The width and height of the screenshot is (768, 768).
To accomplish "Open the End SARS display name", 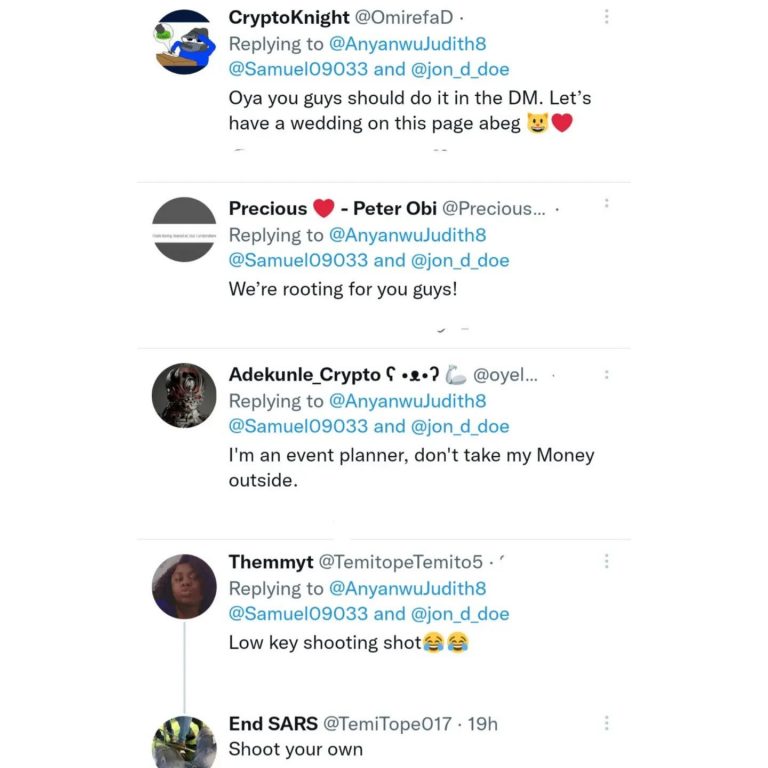I will (x=273, y=723).
